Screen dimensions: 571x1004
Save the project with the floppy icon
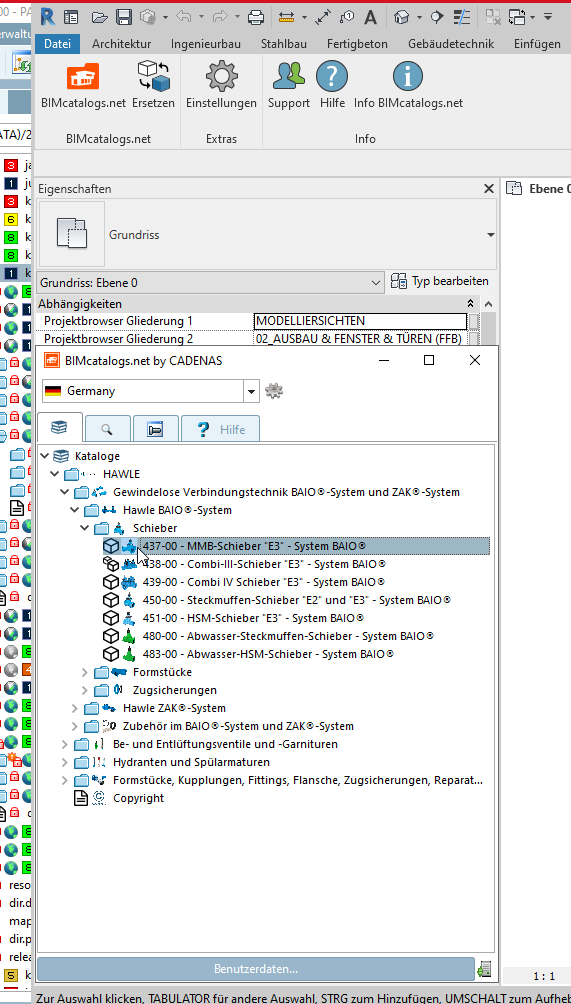(124, 17)
